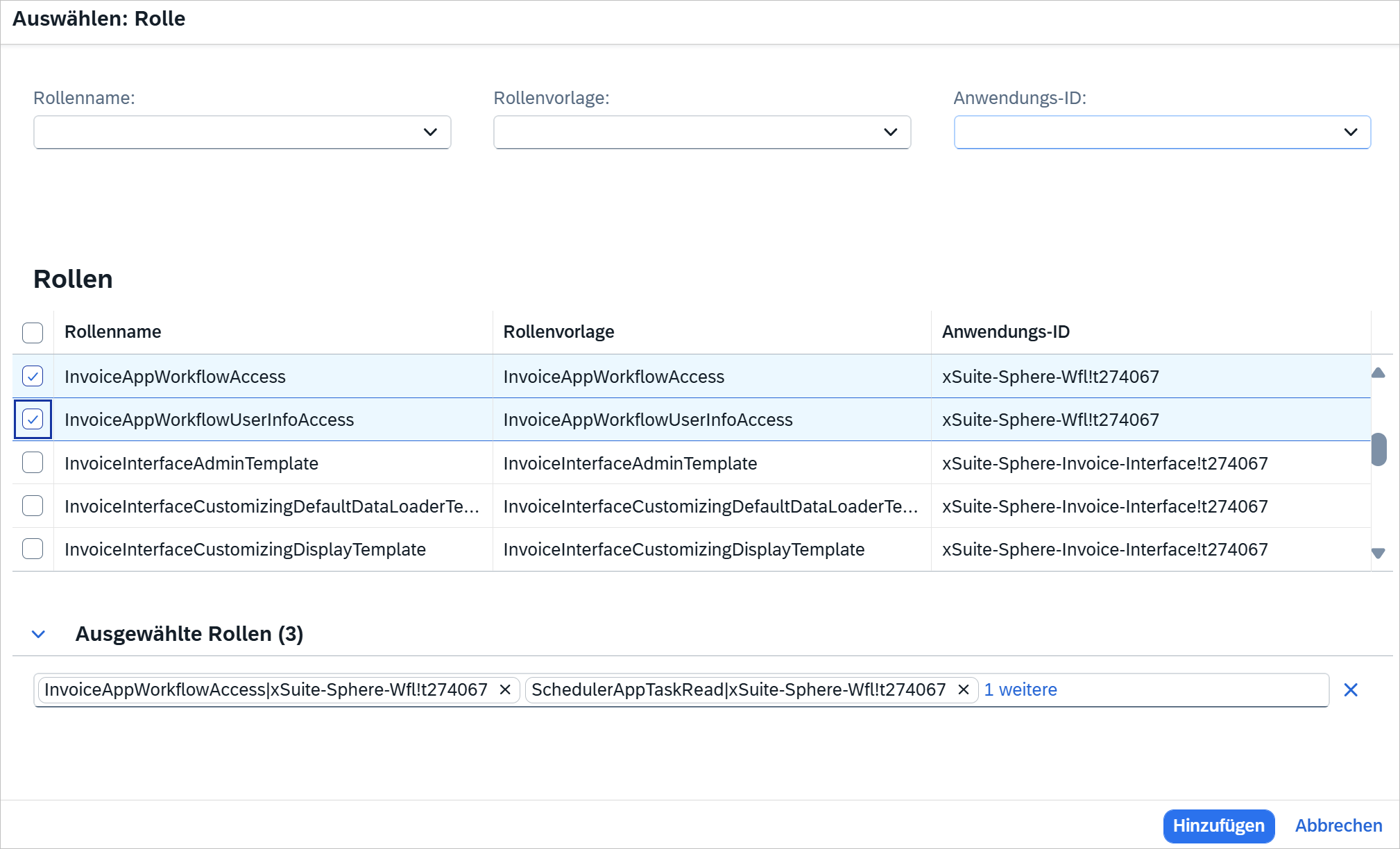Viewport: 1400px width, 849px height.
Task: Click the Anwendungs-ID column header
Action: click(1005, 332)
